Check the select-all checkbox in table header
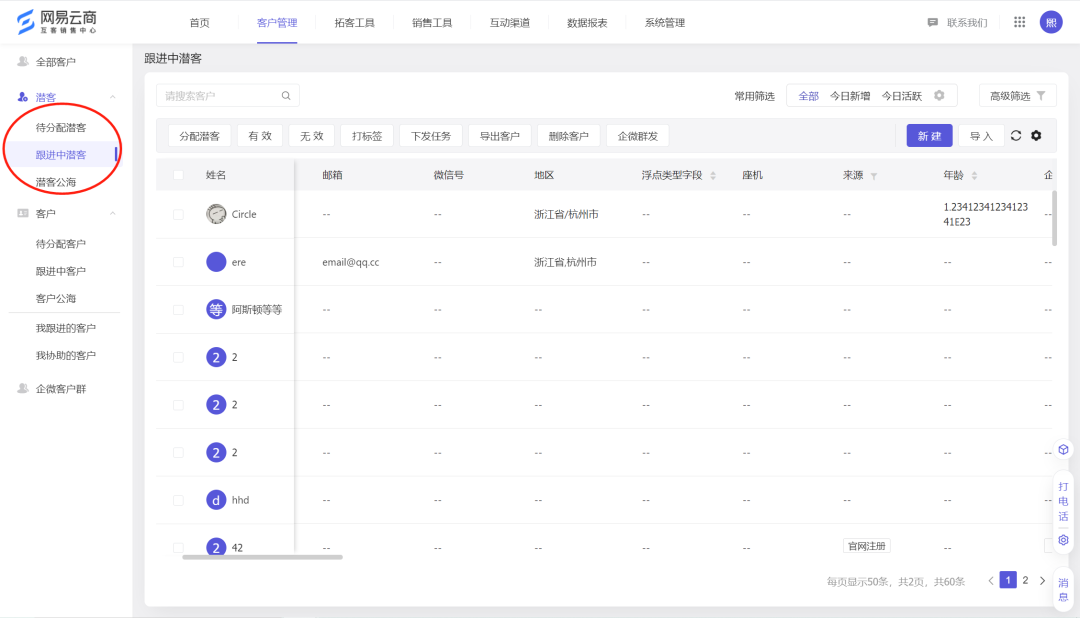This screenshot has height=618, width=1080. coord(178,174)
